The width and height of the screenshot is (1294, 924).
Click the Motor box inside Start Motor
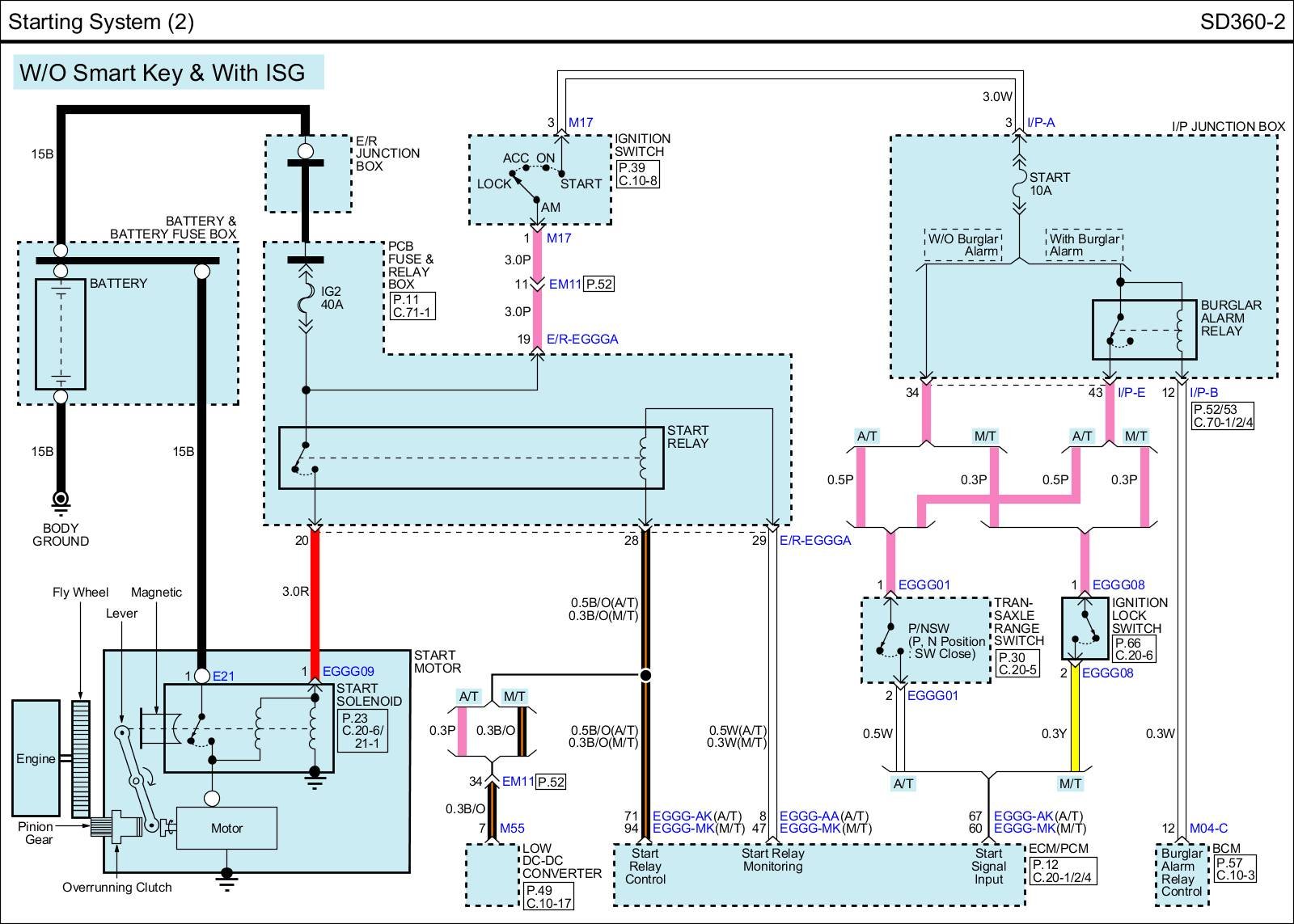click(x=226, y=828)
